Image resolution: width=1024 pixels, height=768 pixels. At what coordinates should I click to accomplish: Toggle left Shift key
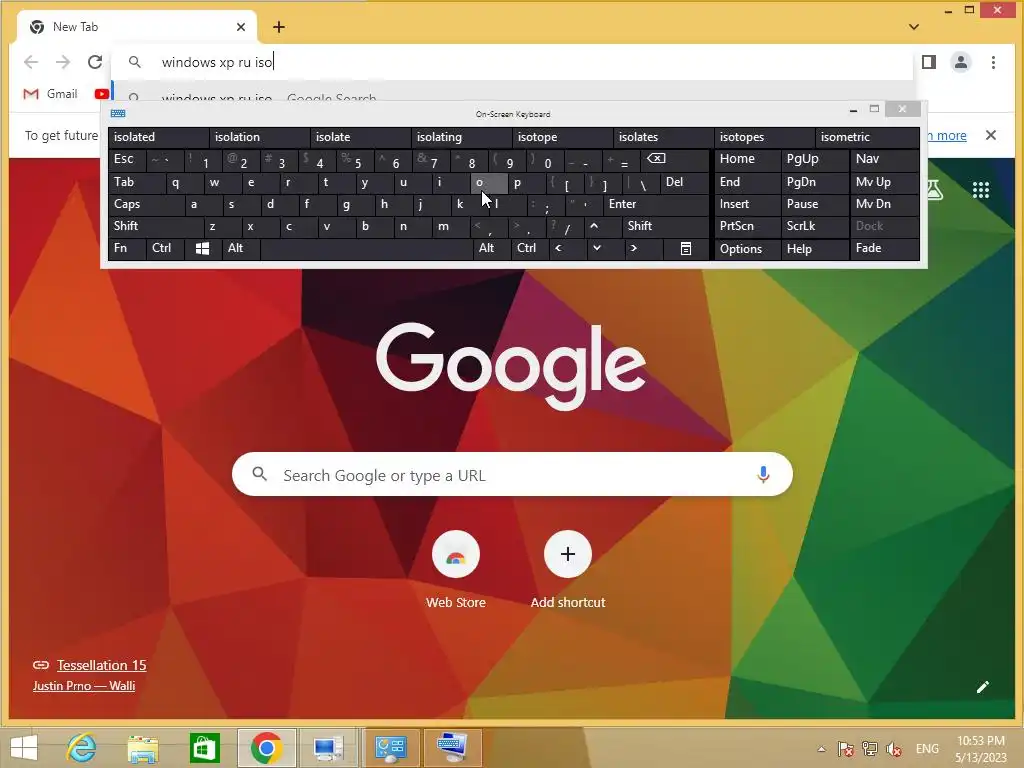point(155,227)
